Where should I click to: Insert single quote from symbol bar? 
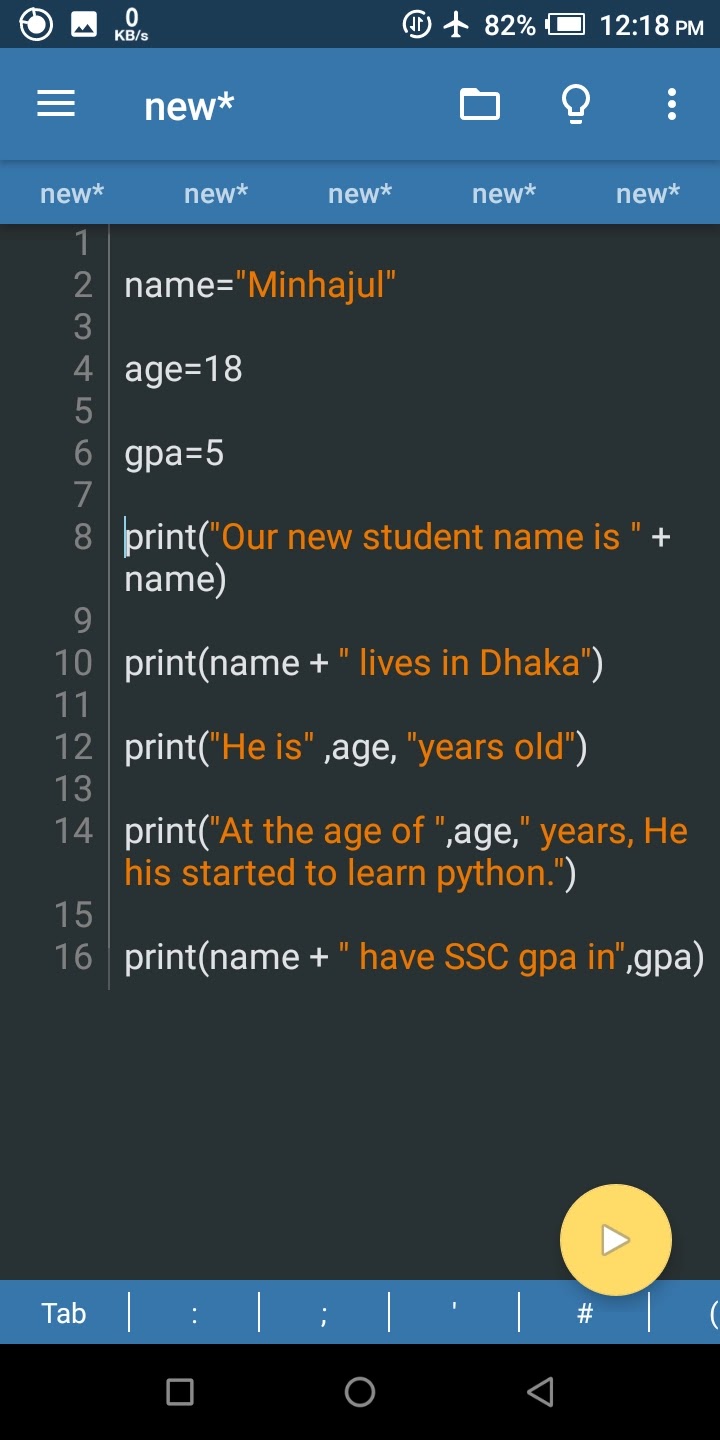[454, 1312]
